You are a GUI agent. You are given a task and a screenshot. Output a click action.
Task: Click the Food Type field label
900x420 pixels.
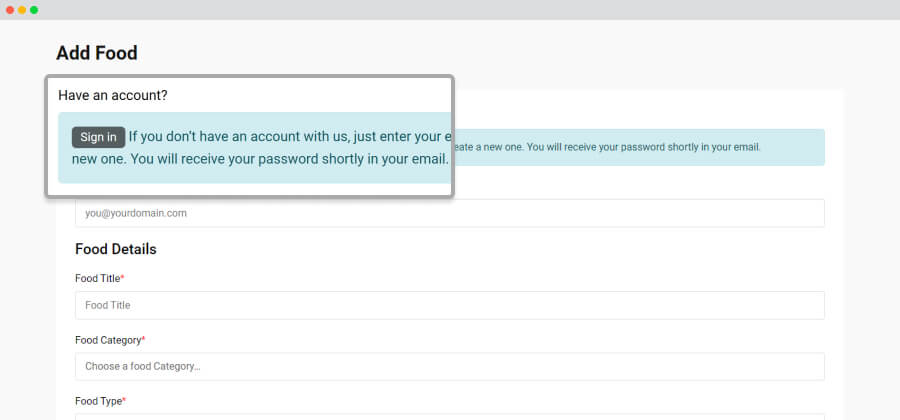[x=100, y=401]
